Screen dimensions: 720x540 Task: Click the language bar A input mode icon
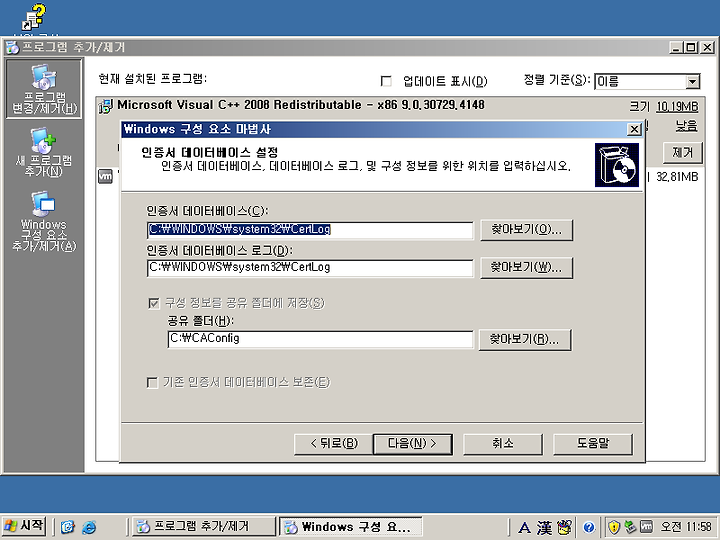pos(524,527)
